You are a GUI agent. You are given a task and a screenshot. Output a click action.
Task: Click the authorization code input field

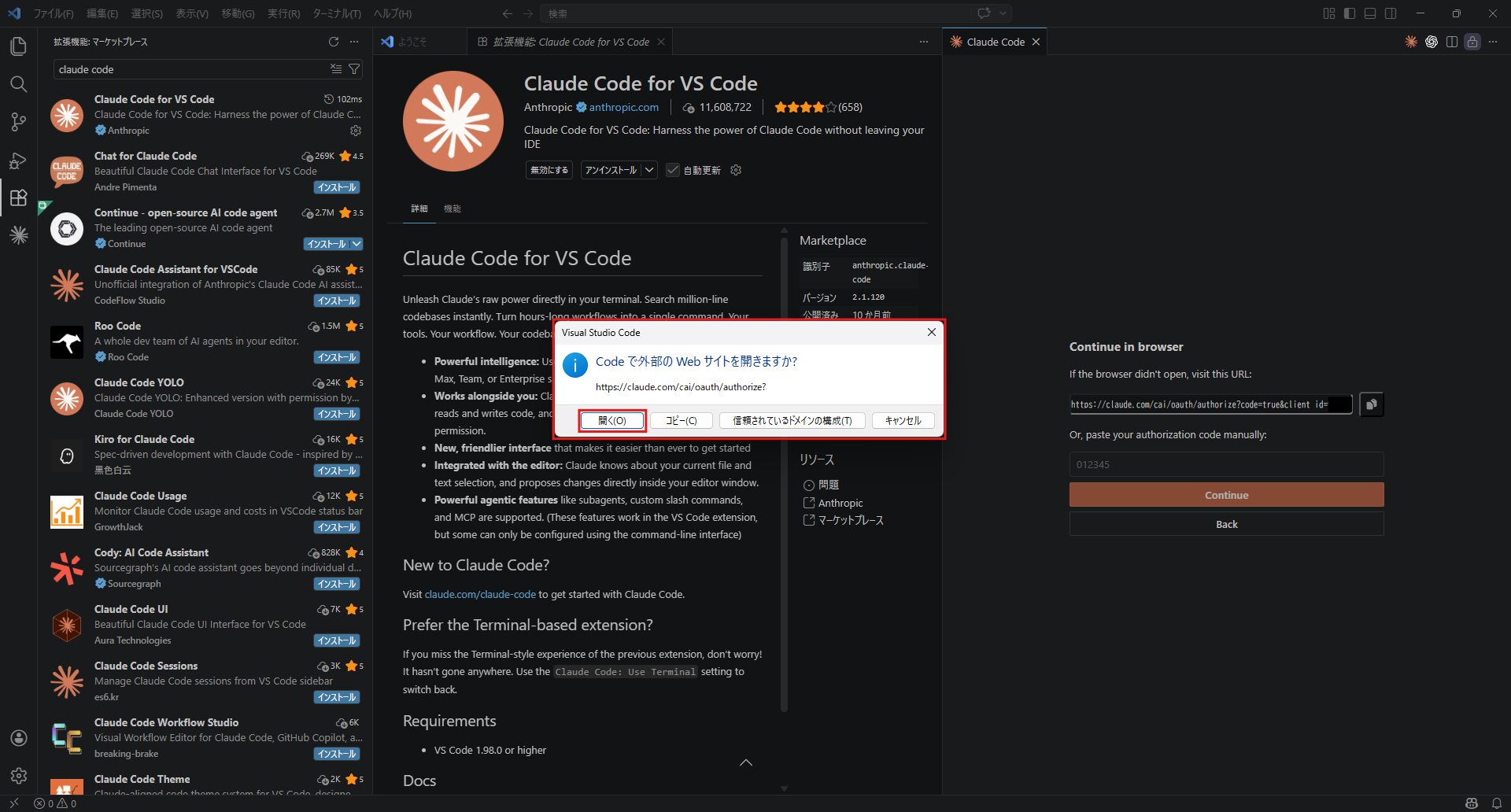(x=1225, y=464)
